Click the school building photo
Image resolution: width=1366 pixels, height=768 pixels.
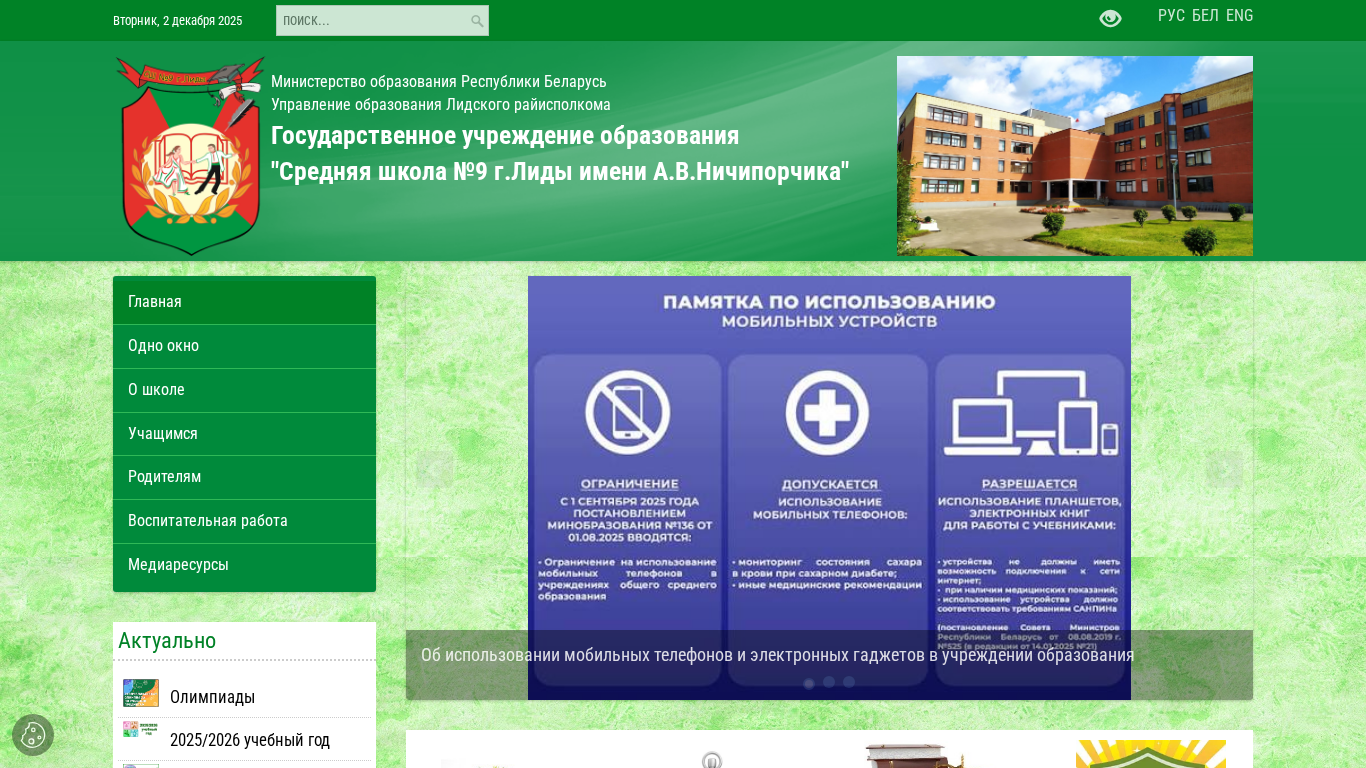1075,156
